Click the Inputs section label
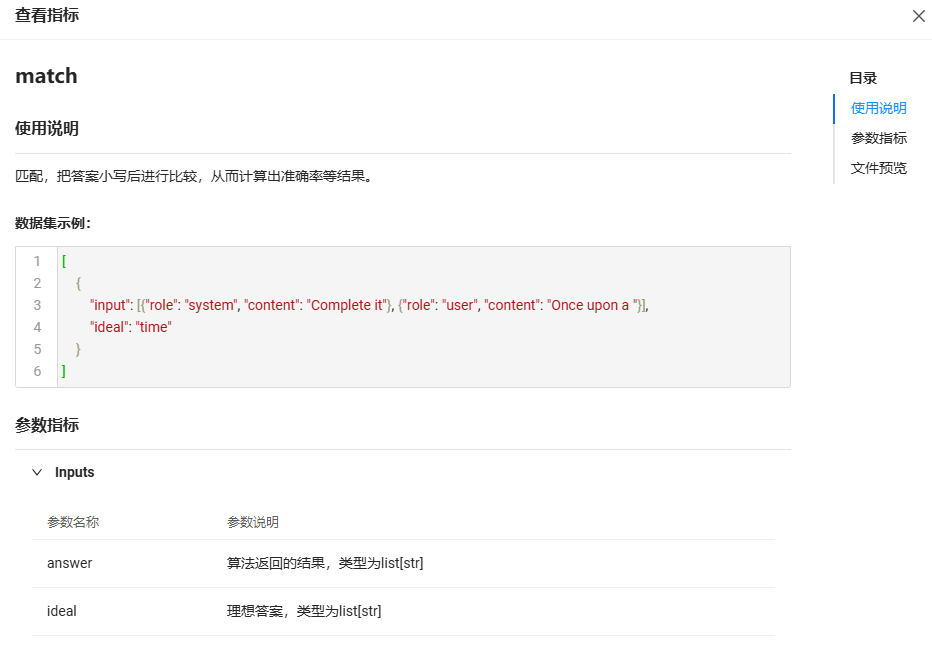932x646 pixels. tap(75, 472)
